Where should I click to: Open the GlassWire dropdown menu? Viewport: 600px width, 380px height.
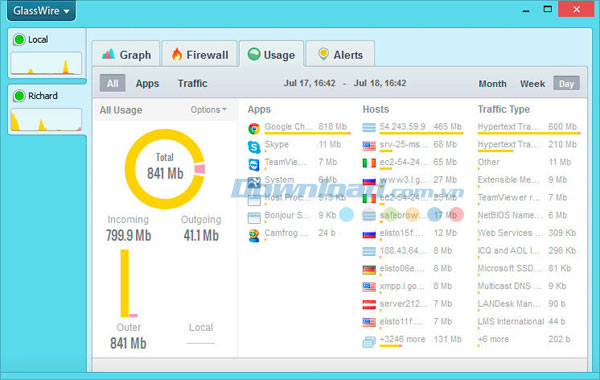click(x=41, y=10)
